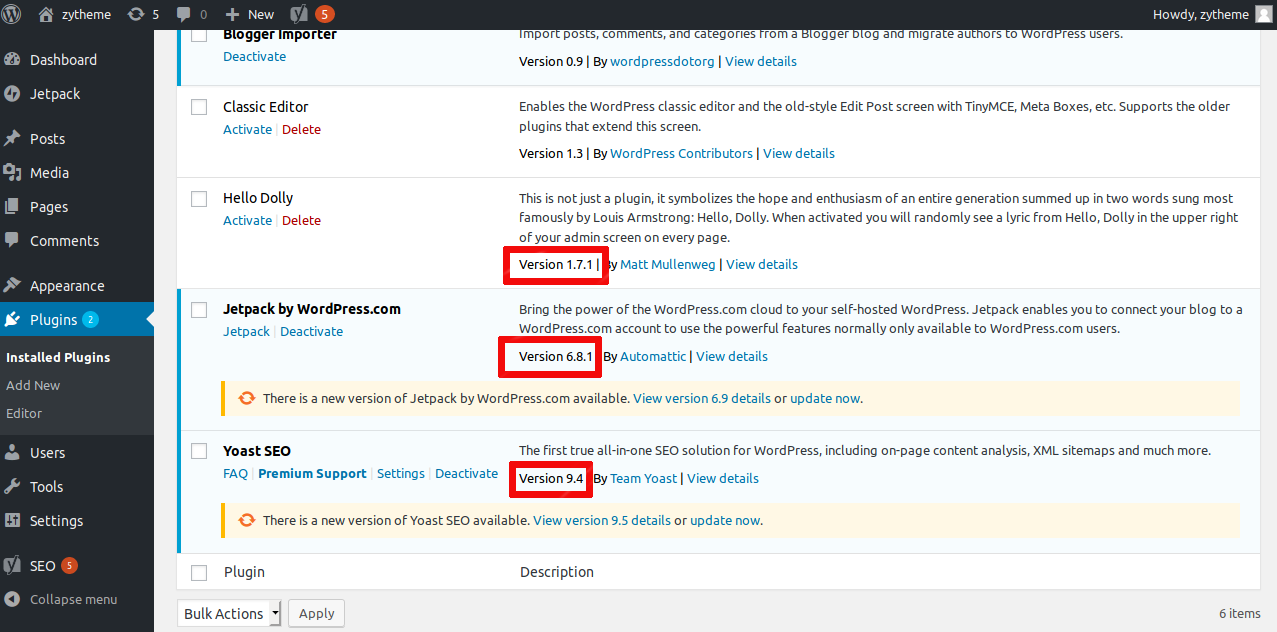Click the Settings icon in sidebar
This screenshot has height=632, width=1277.
point(13,521)
